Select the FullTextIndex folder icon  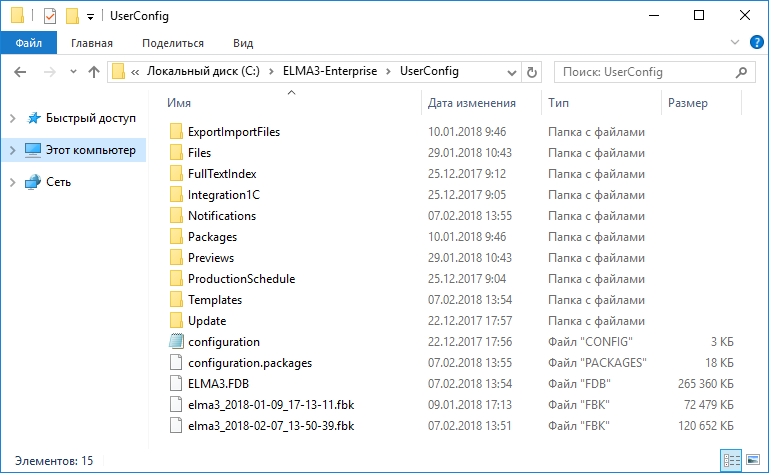pyautogui.click(x=176, y=174)
